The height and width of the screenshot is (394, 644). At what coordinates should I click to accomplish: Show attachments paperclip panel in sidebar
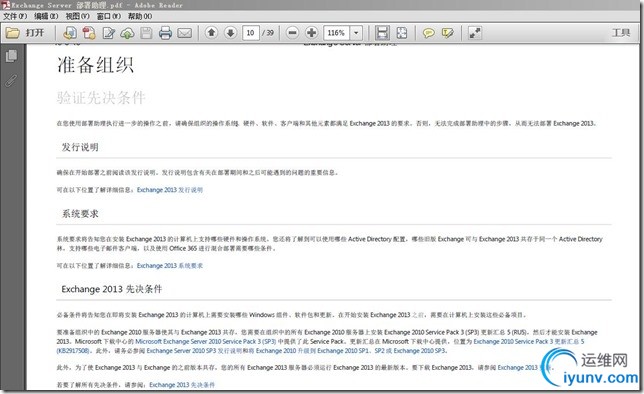(12, 80)
